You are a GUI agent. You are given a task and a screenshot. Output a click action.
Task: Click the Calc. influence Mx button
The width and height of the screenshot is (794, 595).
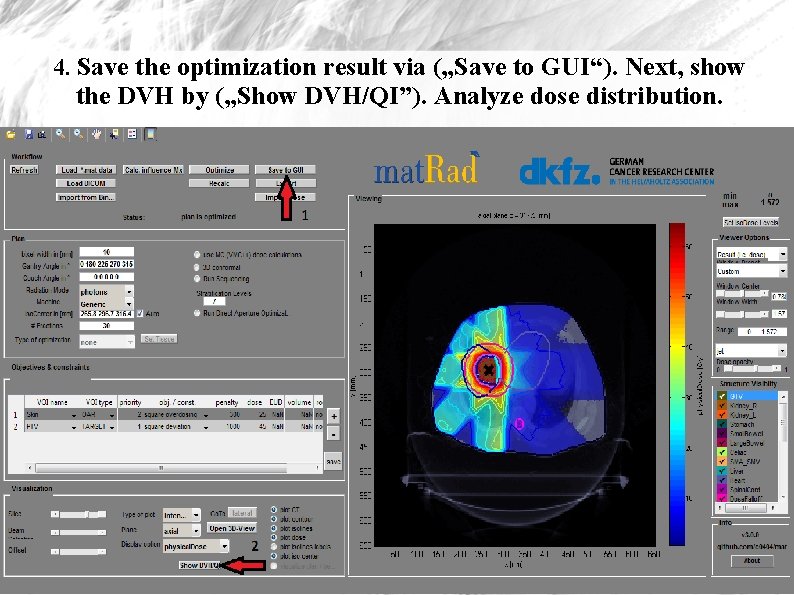[153, 170]
